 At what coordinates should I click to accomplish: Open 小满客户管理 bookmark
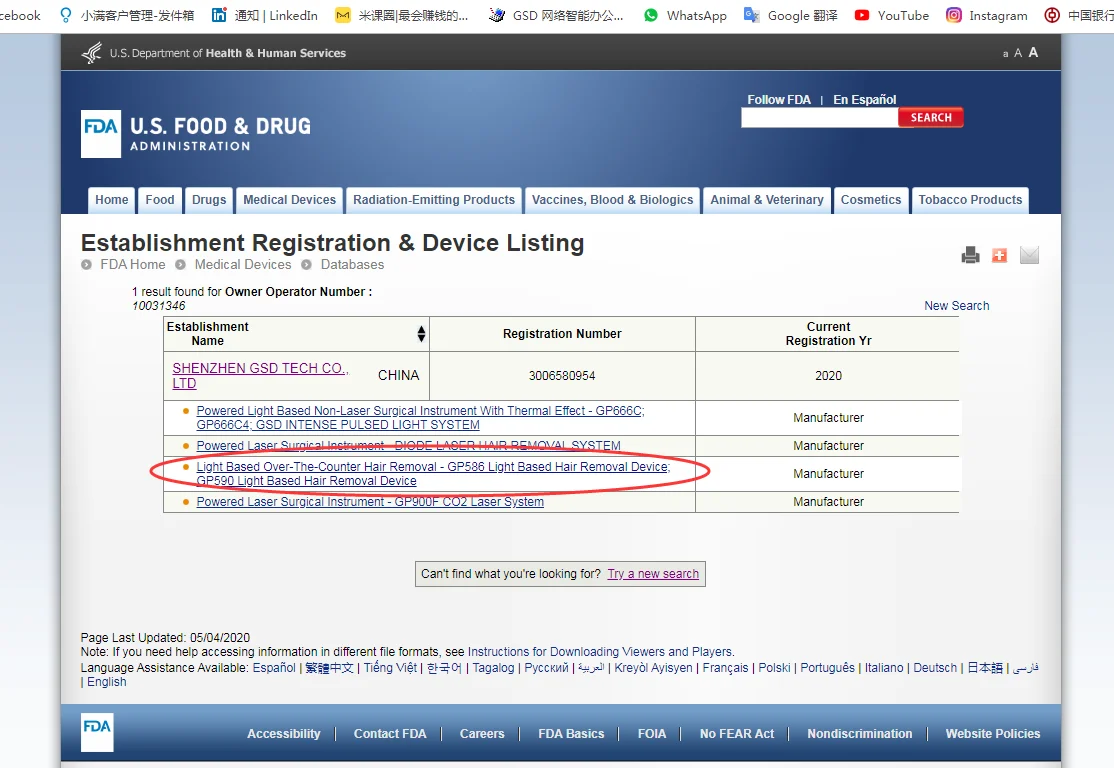pyautogui.click(x=126, y=16)
